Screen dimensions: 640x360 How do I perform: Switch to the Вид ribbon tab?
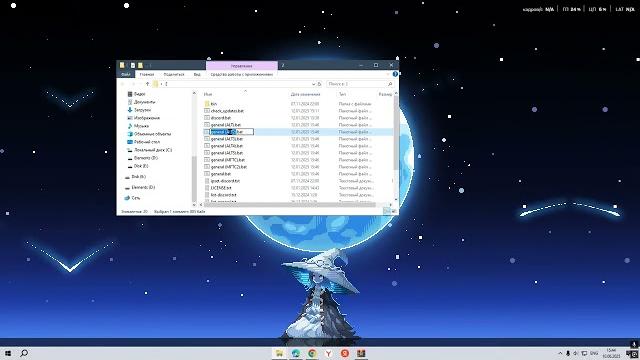point(197,74)
